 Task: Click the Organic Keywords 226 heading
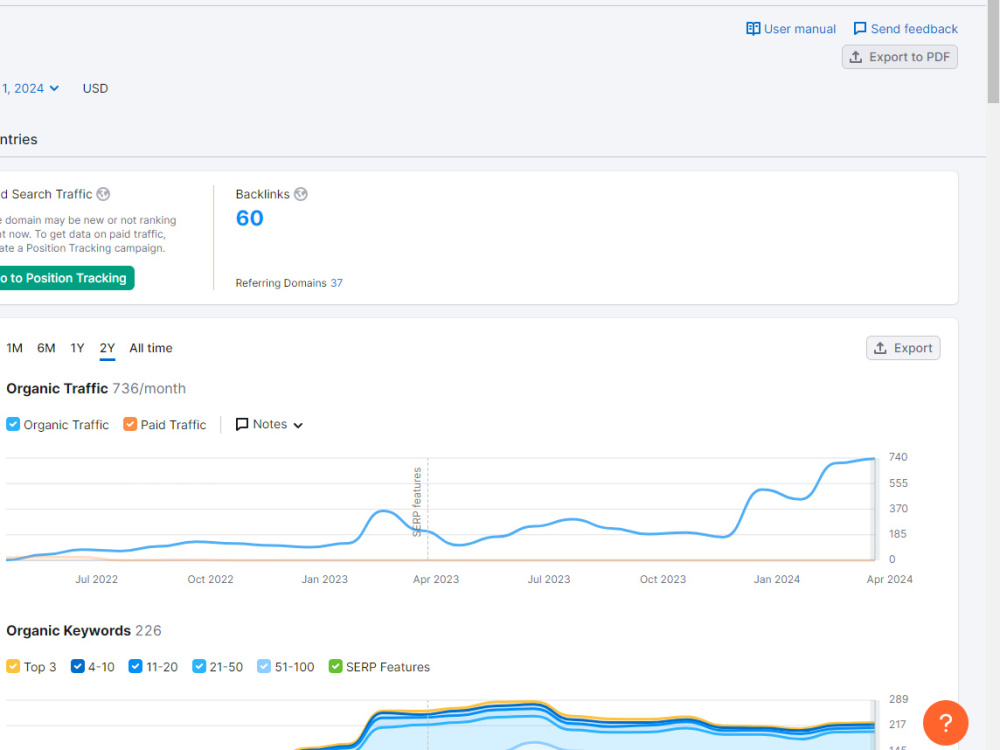click(84, 631)
